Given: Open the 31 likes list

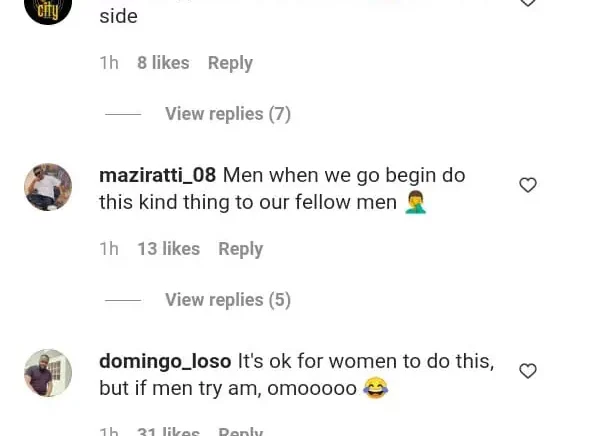Looking at the screenshot, I should coord(168,431).
